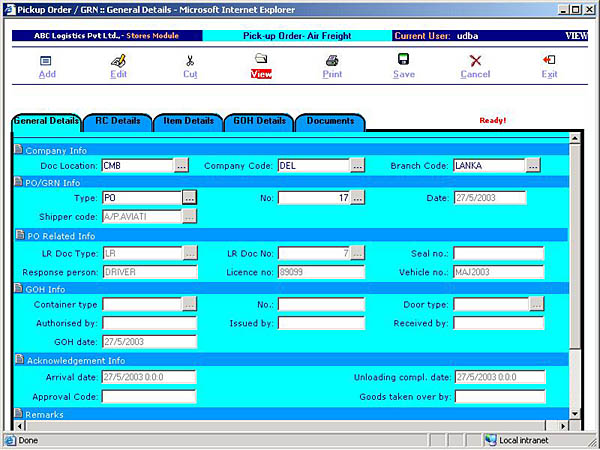Click the Save toolbar icon
The width and height of the screenshot is (600, 450).
tap(404, 61)
